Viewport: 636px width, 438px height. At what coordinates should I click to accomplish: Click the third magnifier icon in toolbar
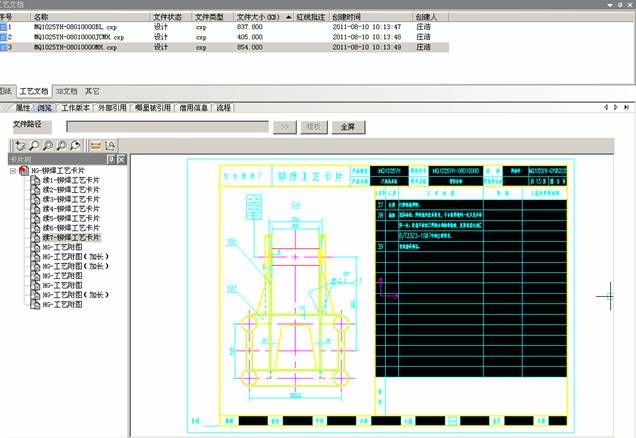(60, 145)
